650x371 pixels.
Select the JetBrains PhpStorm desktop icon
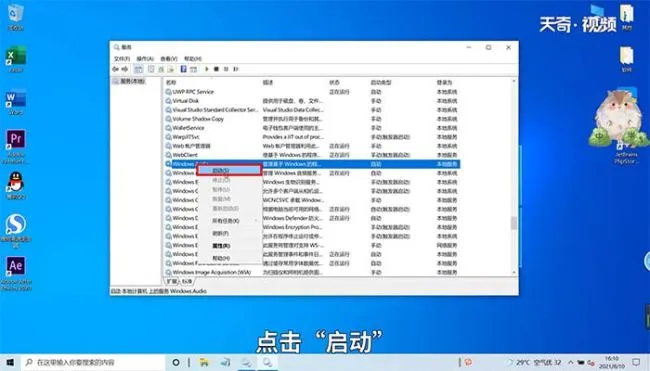626,152
